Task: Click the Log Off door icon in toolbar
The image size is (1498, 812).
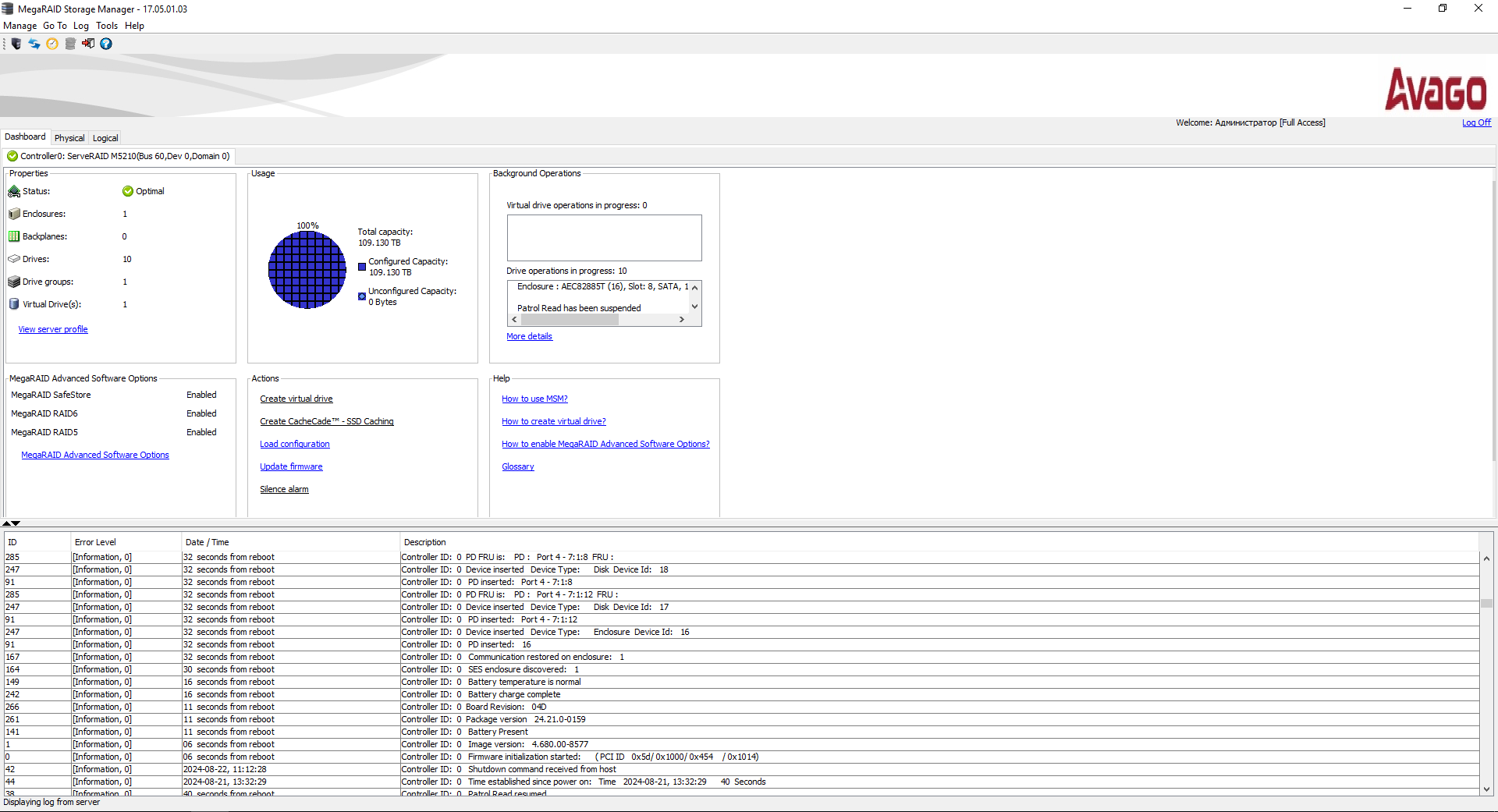Action: 88,44
